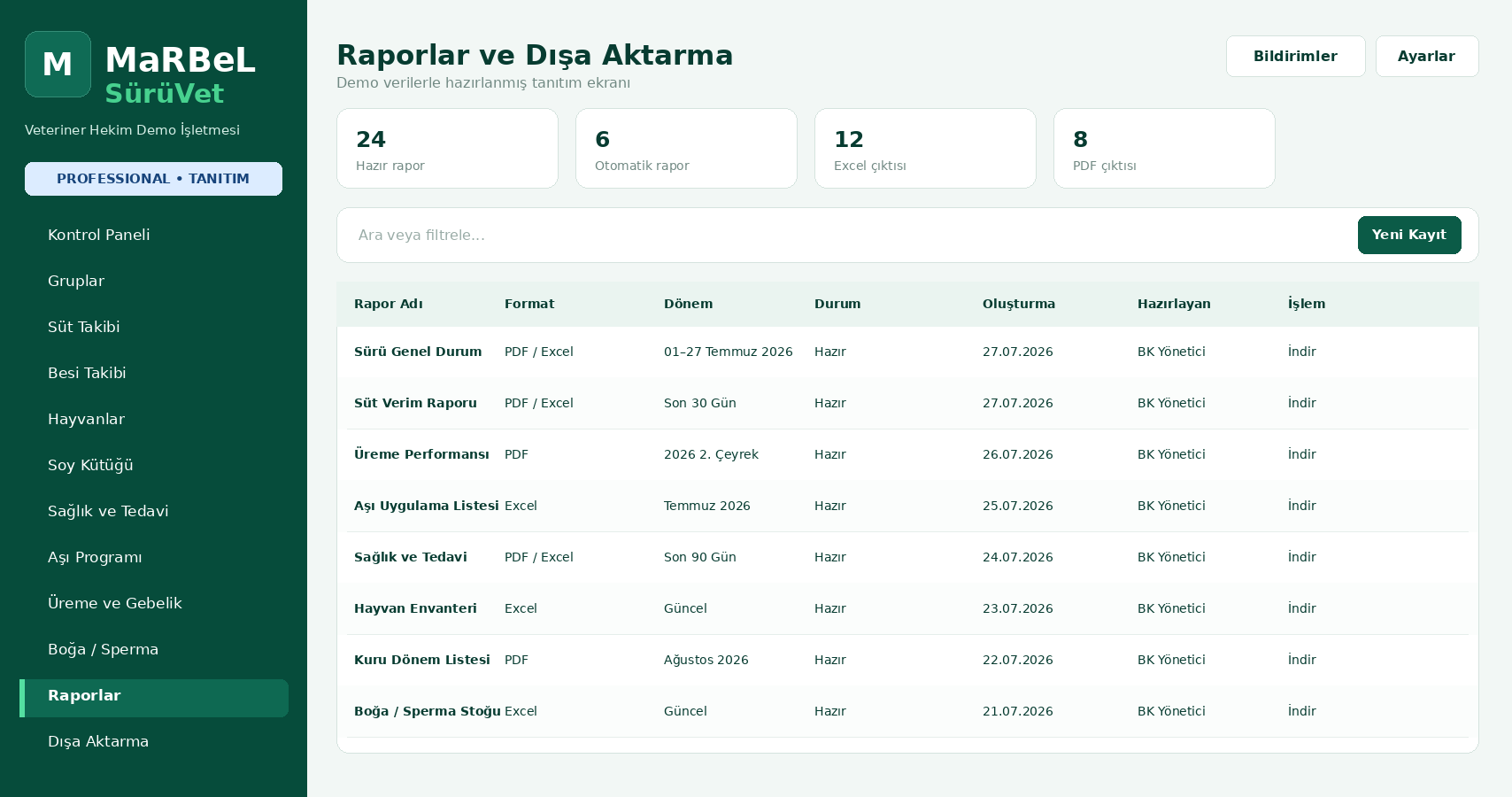
Task: Click the 22.07.2026 creation date
Action: coord(1018,660)
